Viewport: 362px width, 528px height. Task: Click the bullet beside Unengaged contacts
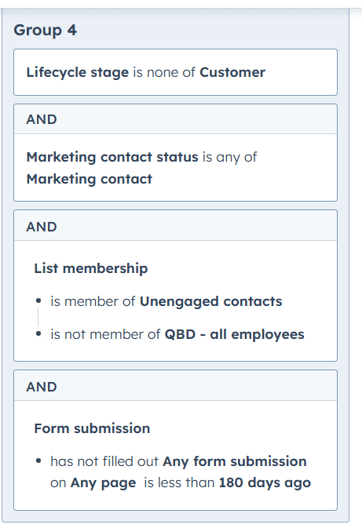point(38,301)
